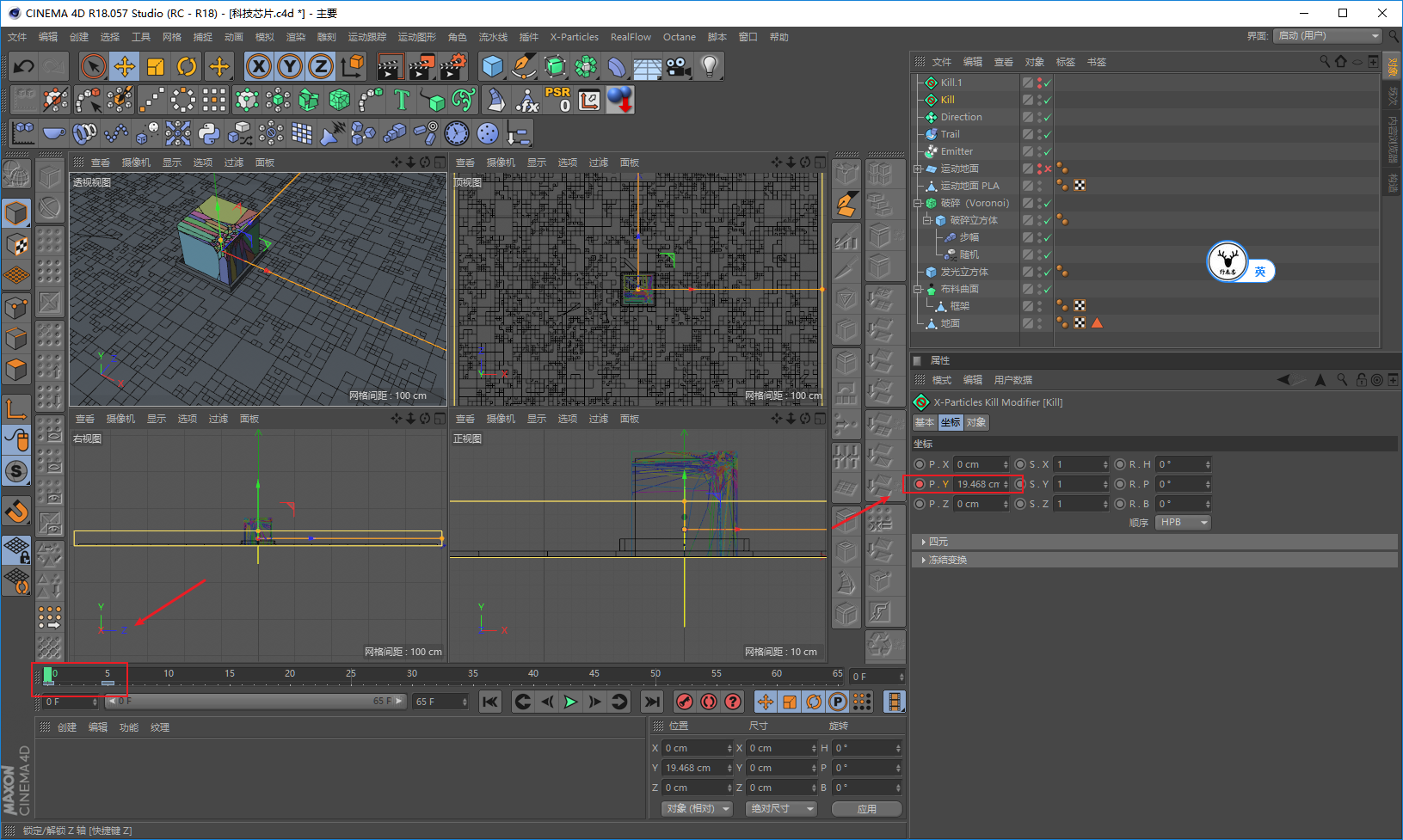Click the record active objects key button
This screenshot has width=1403, height=840.
[685, 702]
